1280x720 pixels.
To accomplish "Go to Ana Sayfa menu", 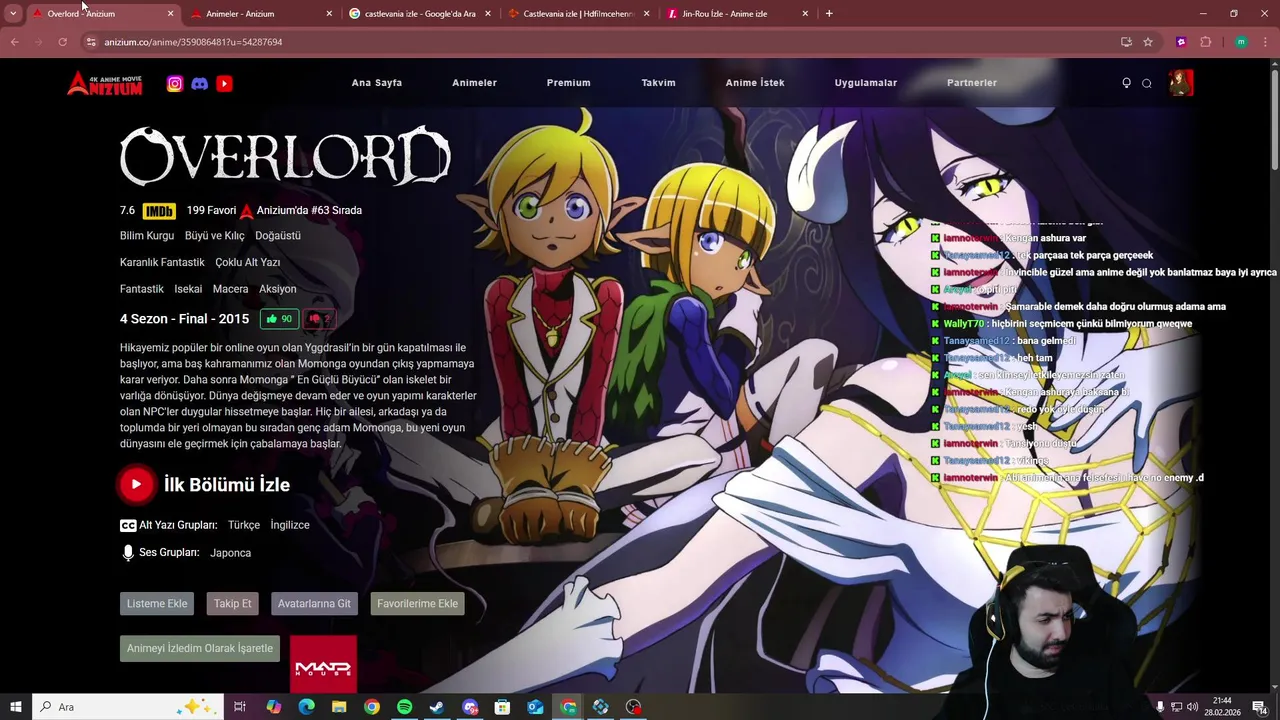I will [x=377, y=83].
